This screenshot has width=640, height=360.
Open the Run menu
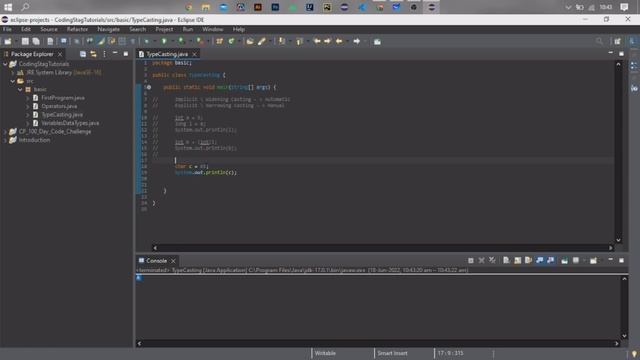(188, 29)
